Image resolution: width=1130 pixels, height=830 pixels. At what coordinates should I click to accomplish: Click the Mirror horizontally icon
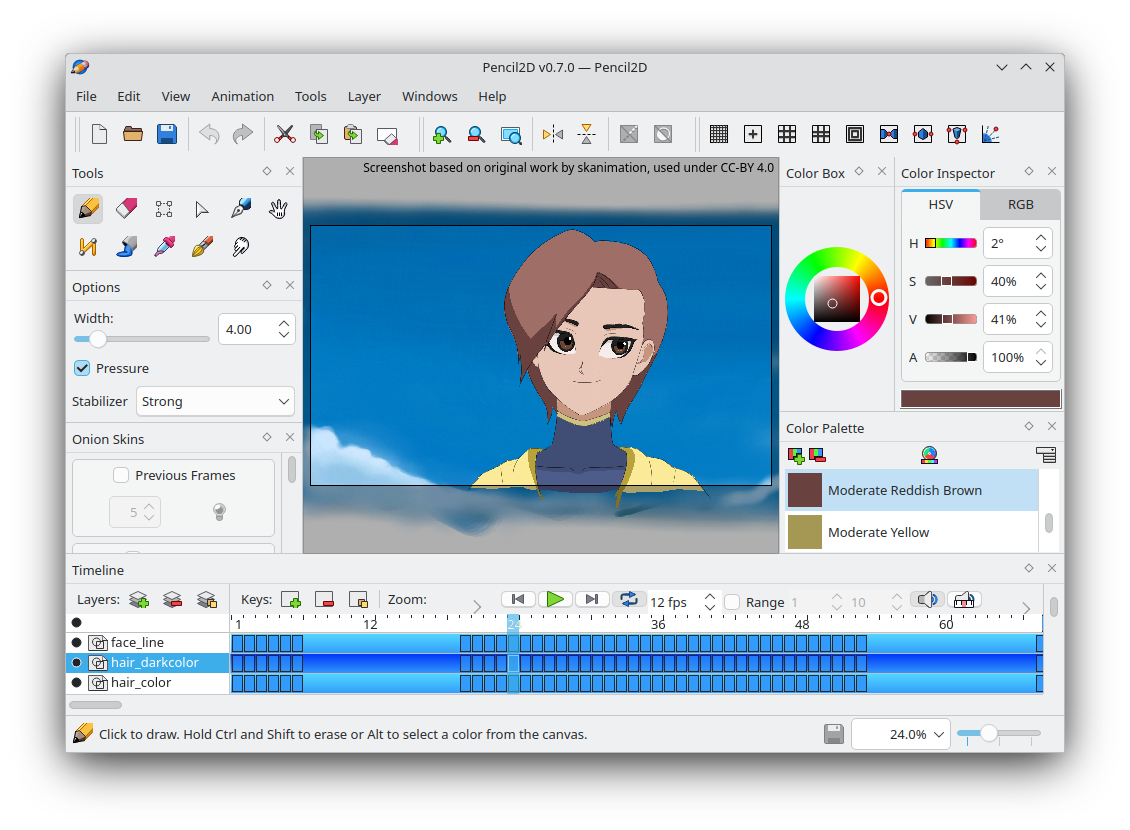click(x=553, y=134)
